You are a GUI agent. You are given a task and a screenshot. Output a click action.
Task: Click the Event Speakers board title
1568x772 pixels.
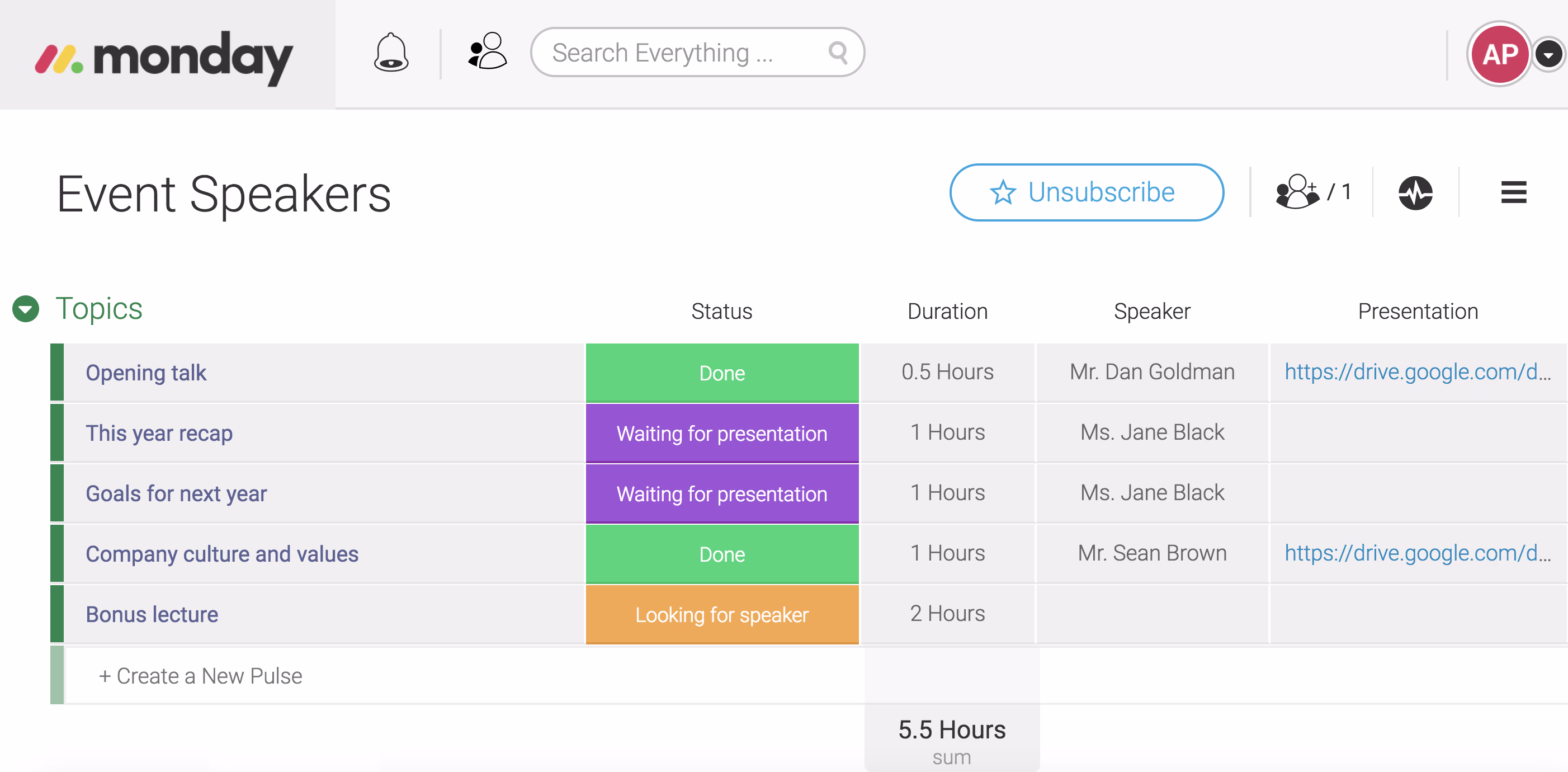tap(224, 194)
